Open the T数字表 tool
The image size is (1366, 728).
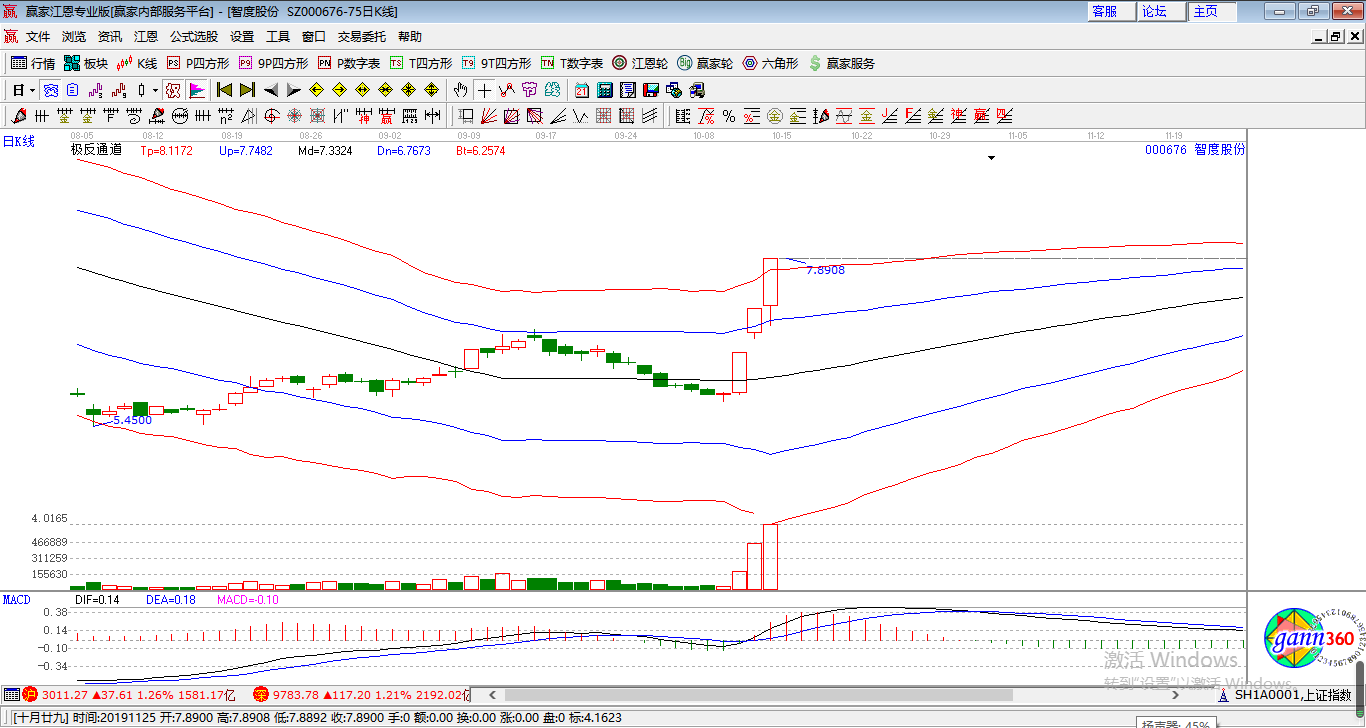click(572, 63)
